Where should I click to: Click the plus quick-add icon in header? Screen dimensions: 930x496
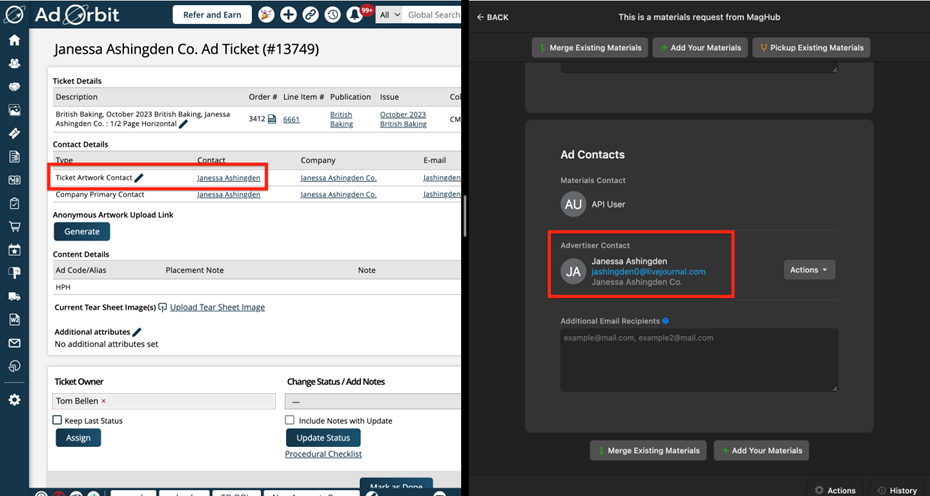[x=288, y=14]
